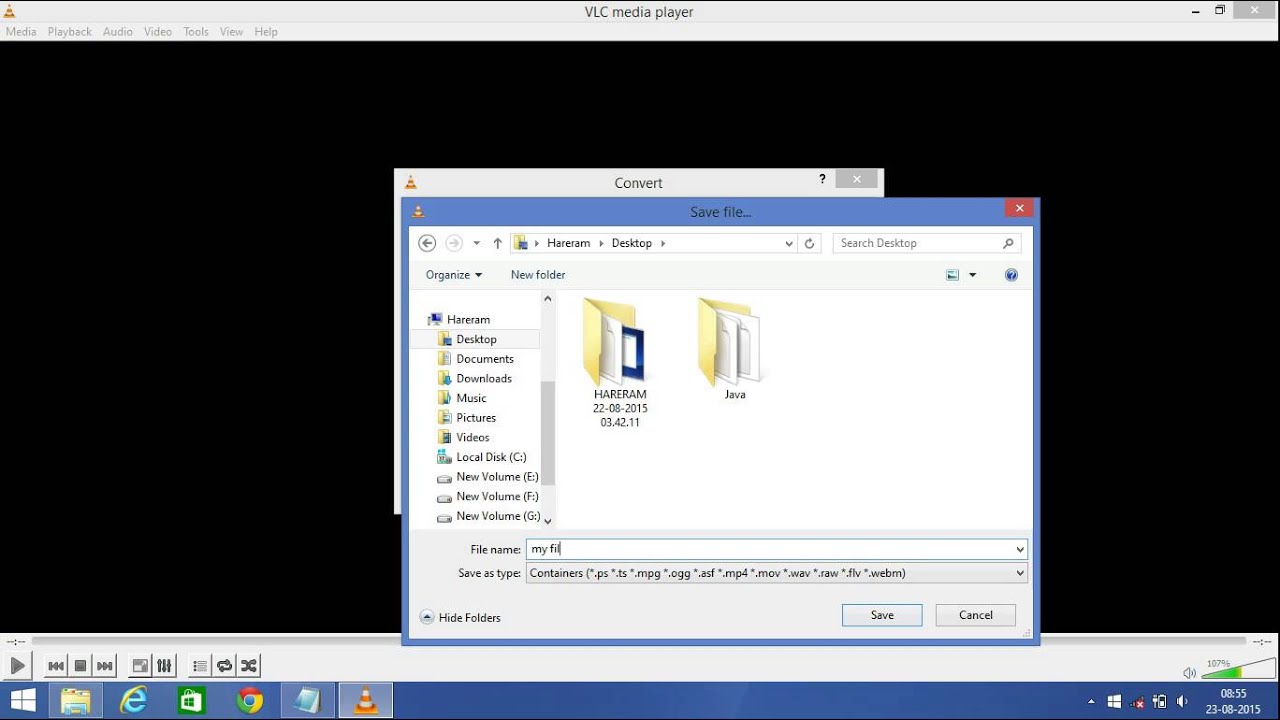This screenshot has width=1280, height=720.
Task: Toggle the VLC playlist view icon
Action: point(200,666)
